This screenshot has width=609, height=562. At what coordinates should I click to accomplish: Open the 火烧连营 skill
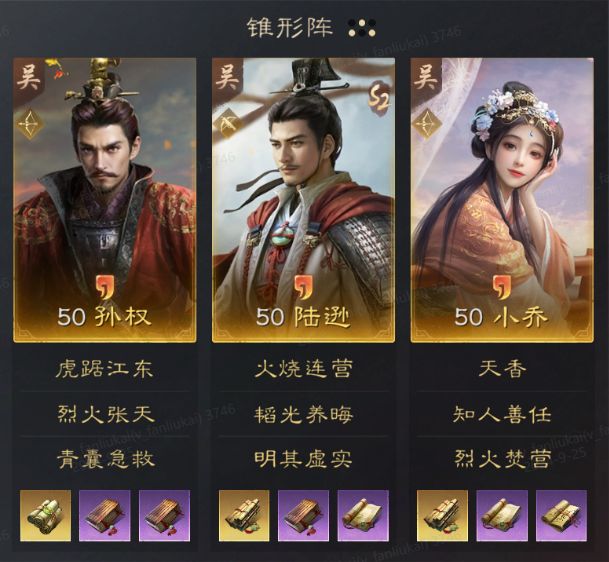point(303,369)
